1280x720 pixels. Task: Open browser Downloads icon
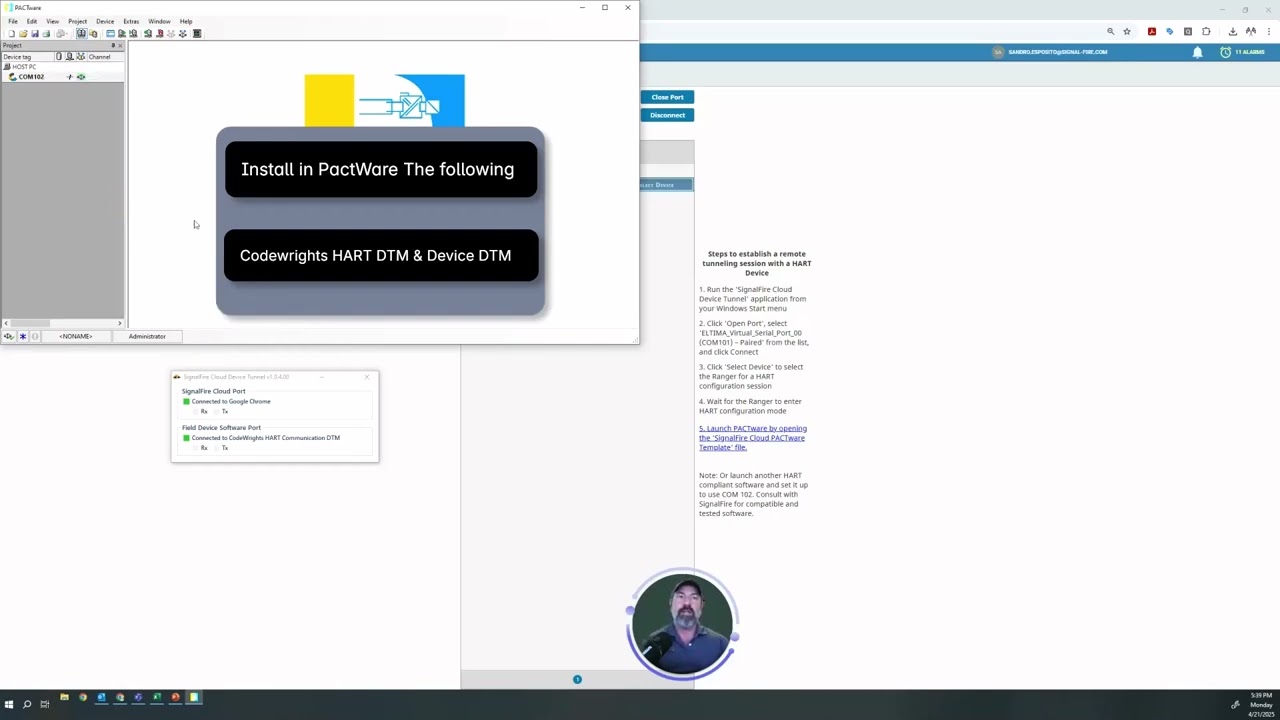click(x=1232, y=32)
